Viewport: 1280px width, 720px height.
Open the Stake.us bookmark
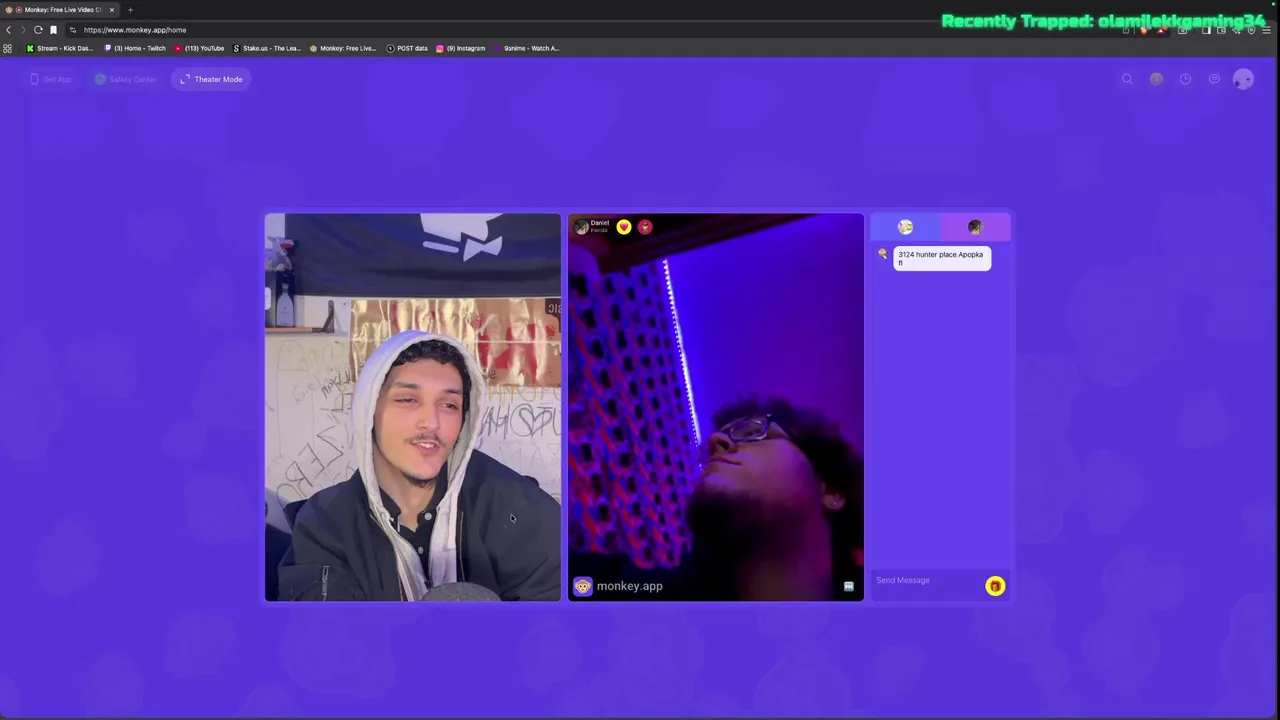(x=267, y=48)
